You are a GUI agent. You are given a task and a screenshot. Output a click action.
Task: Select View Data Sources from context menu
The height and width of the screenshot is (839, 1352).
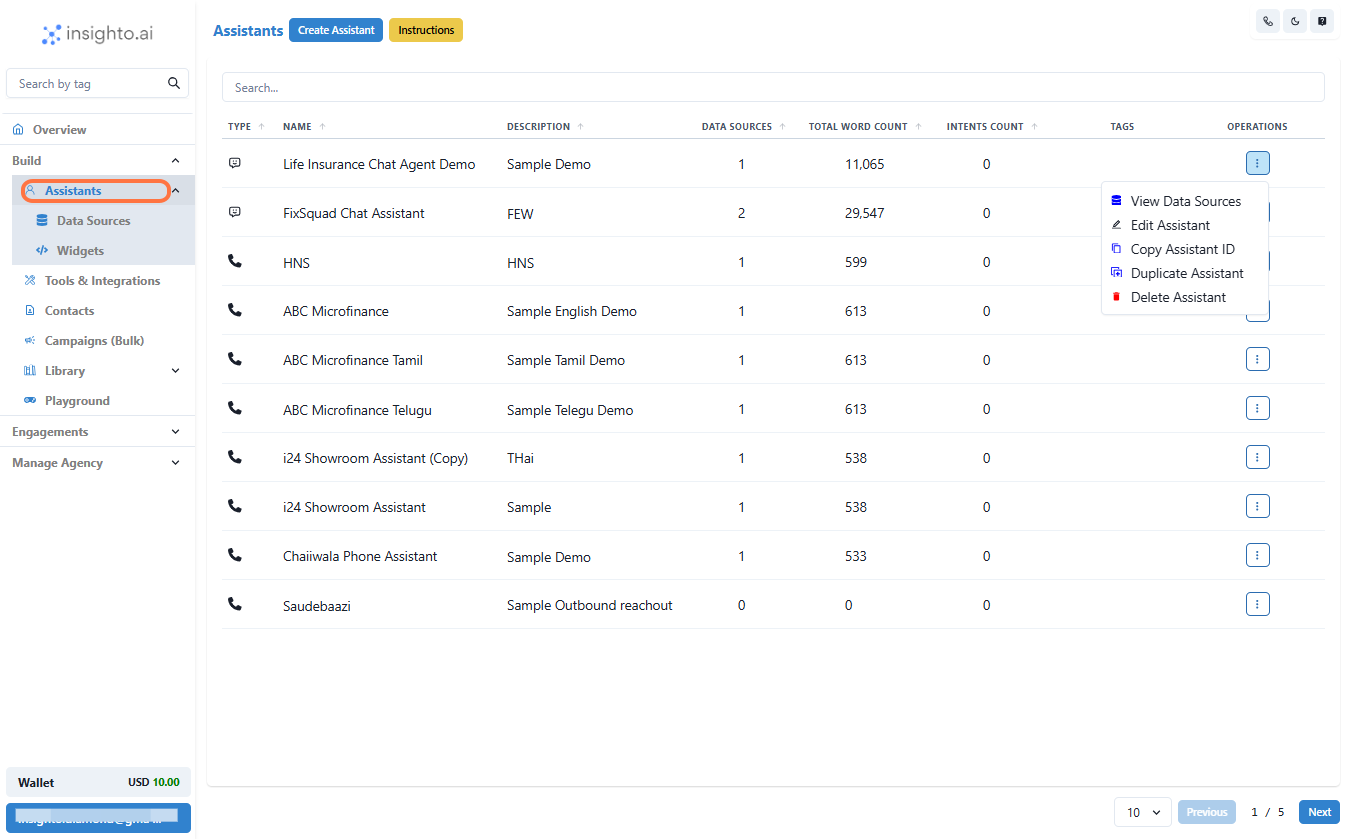(1185, 201)
